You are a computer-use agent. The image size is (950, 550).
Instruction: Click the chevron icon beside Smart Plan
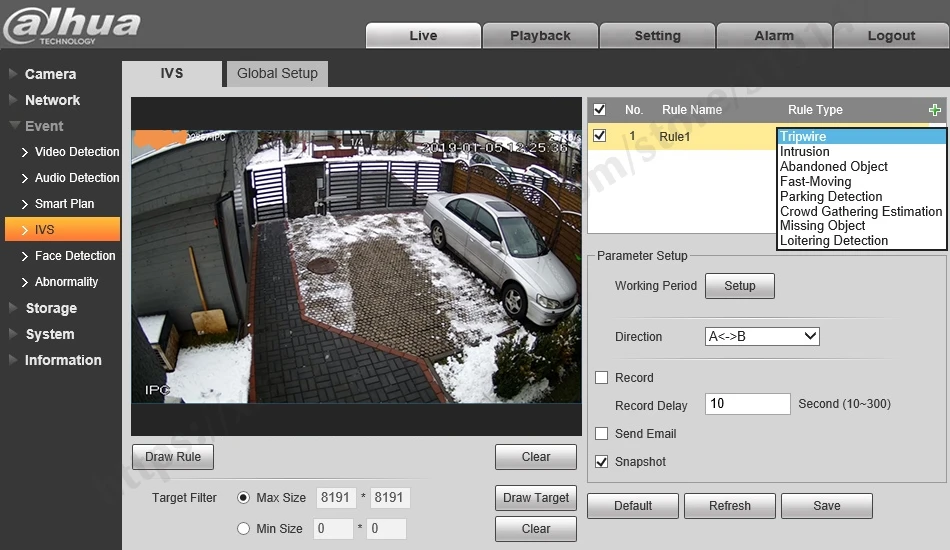point(25,204)
